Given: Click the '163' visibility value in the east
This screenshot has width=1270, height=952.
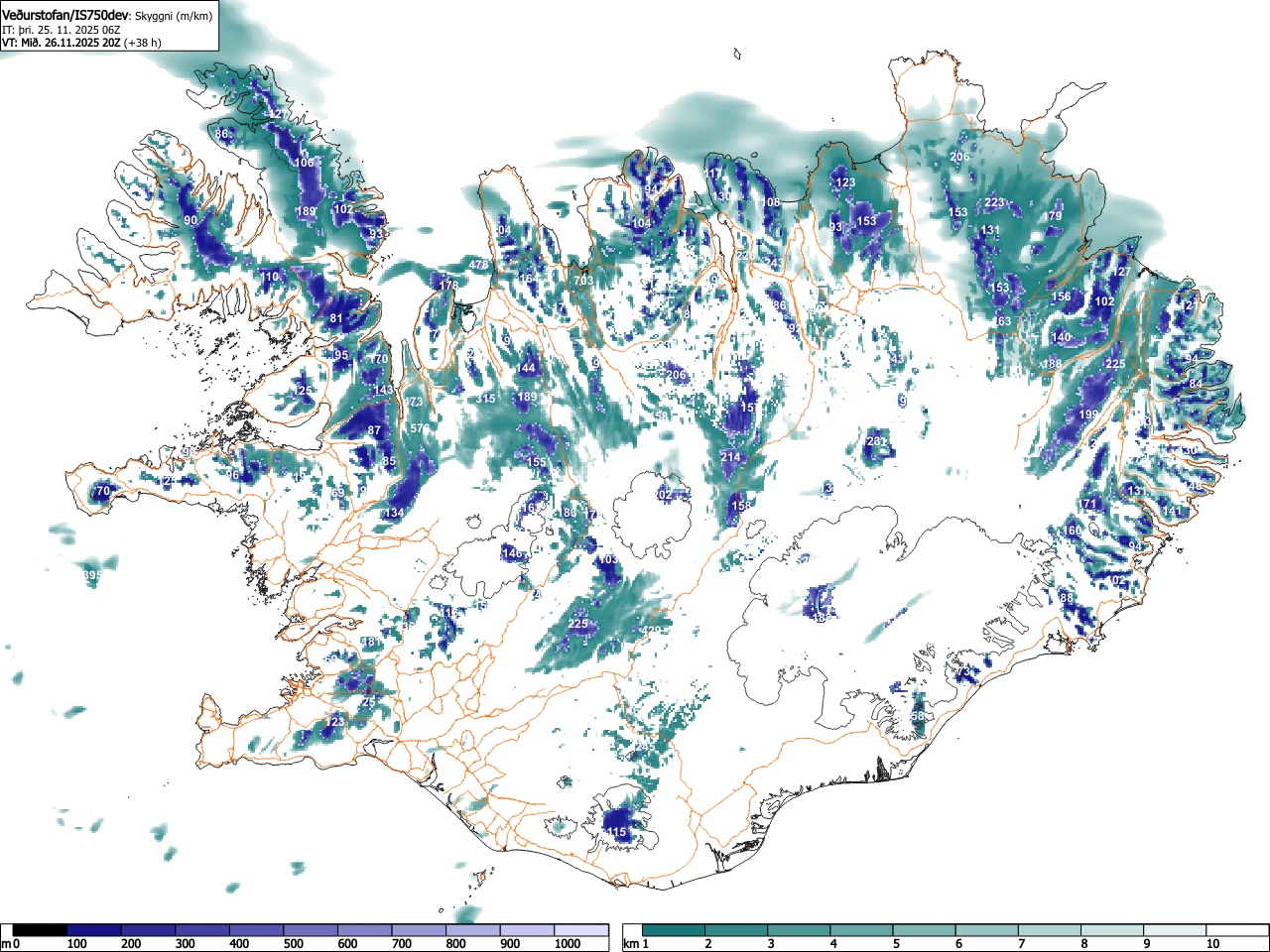Looking at the screenshot, I should pos(1002,321).
